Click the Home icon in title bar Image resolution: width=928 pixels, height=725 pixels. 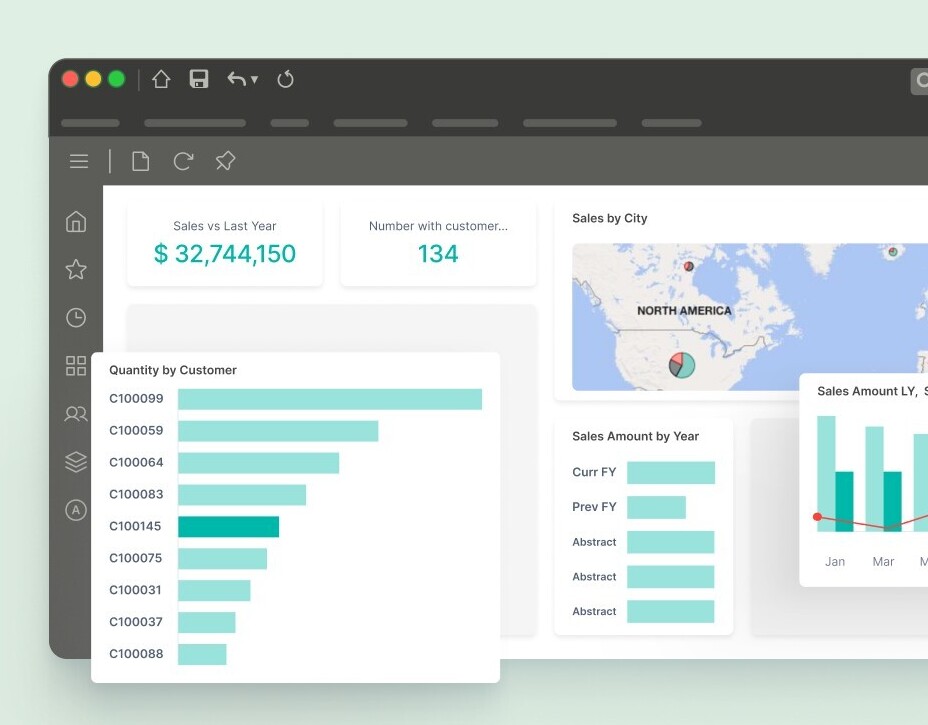click(161, 80)
